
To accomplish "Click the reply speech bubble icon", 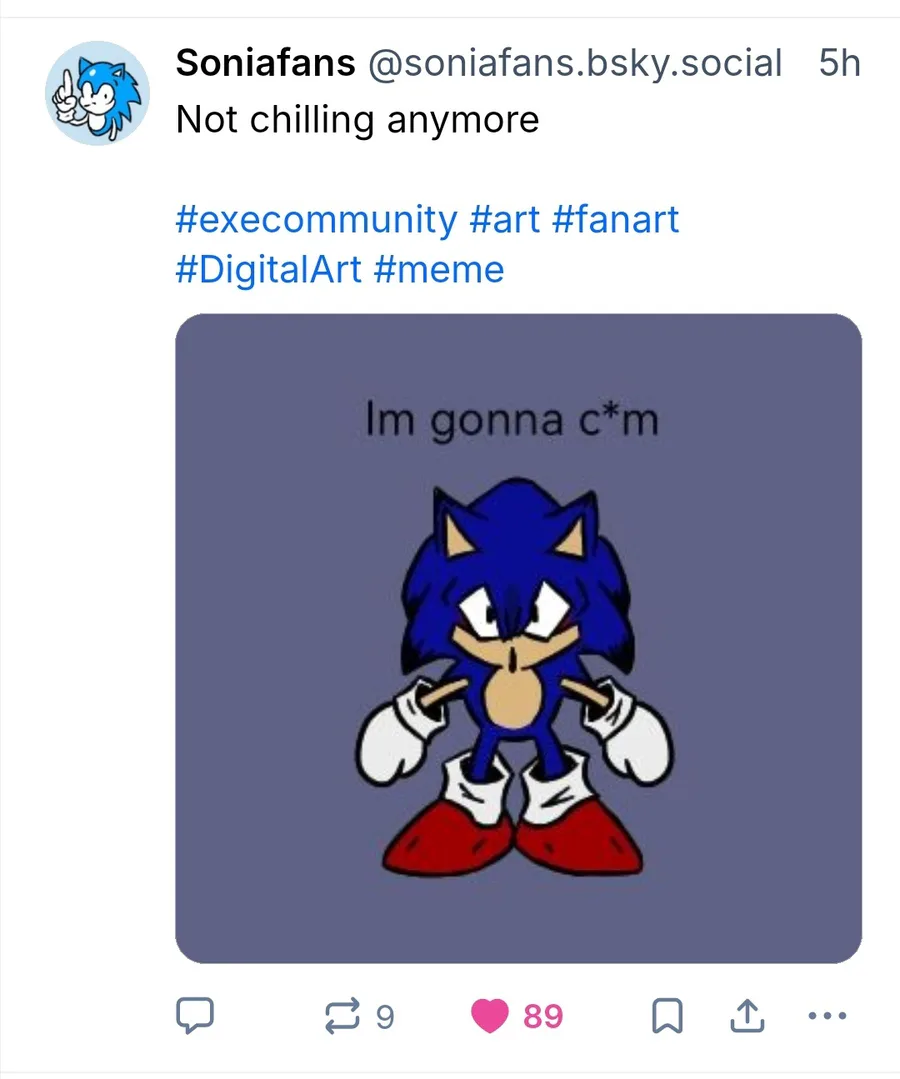I will pyautogui.click(x=194, y=1016).
